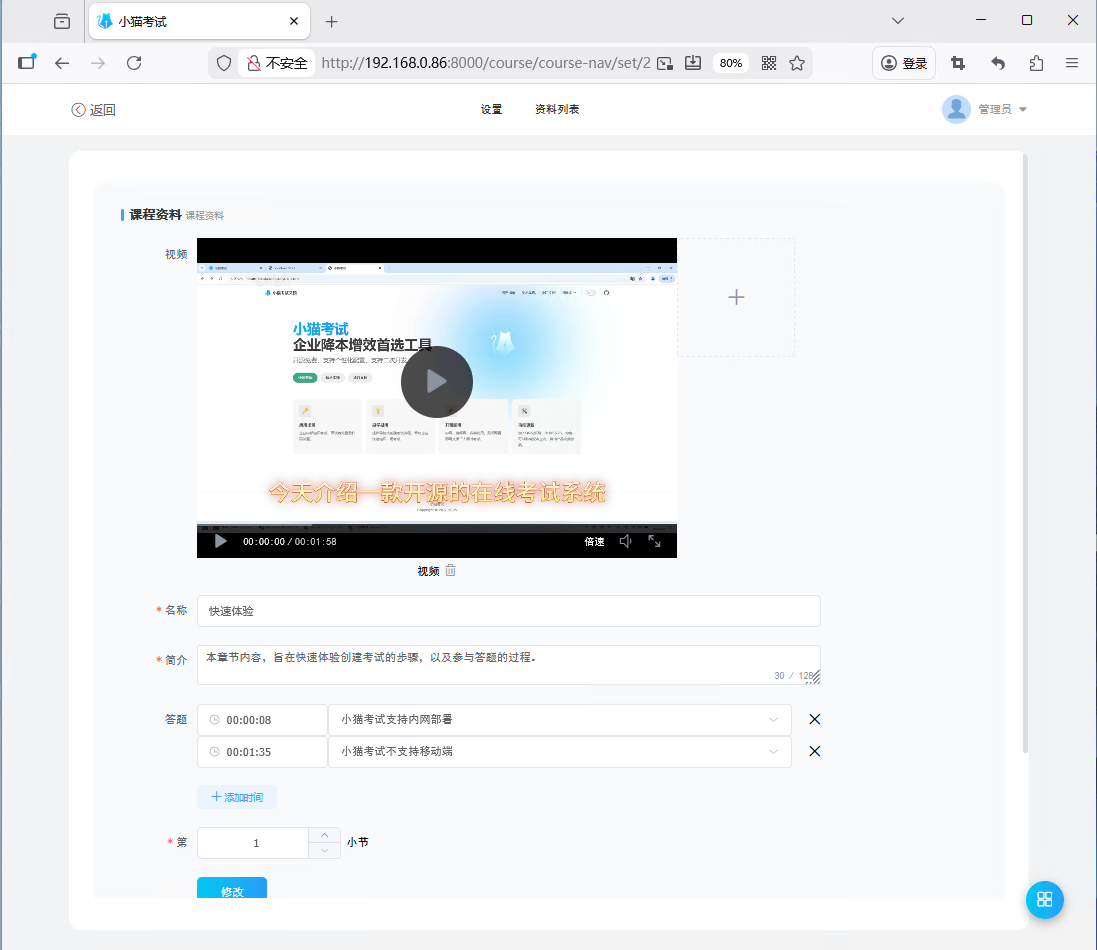
Task: Click the 名称 input field 快速体验
Action: [509, 611]
